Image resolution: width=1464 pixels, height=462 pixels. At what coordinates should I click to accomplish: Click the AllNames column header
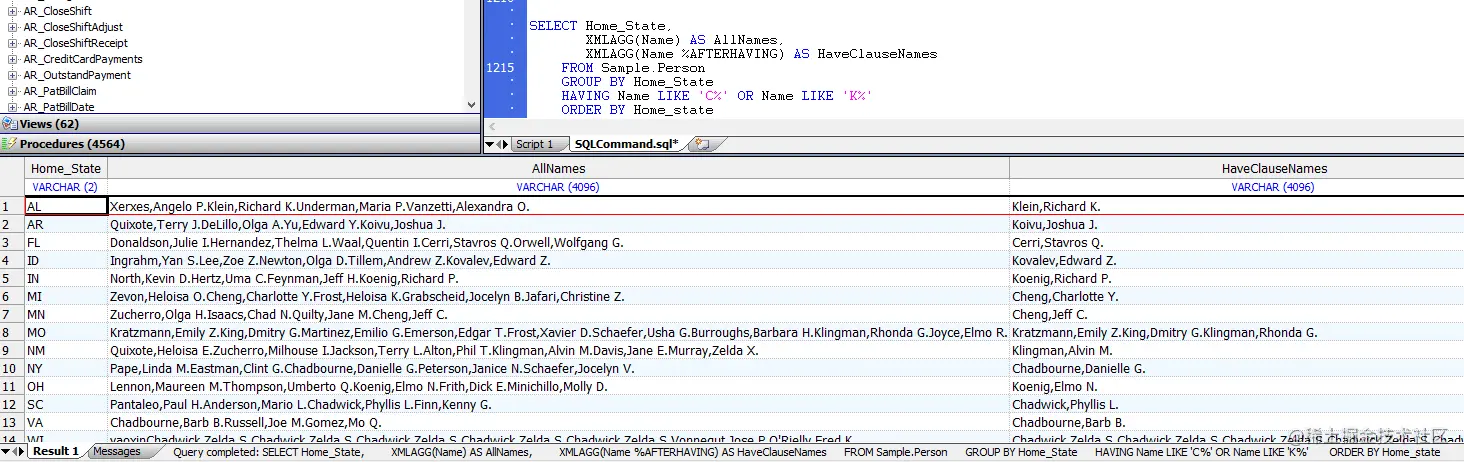[x=558, y=169]
